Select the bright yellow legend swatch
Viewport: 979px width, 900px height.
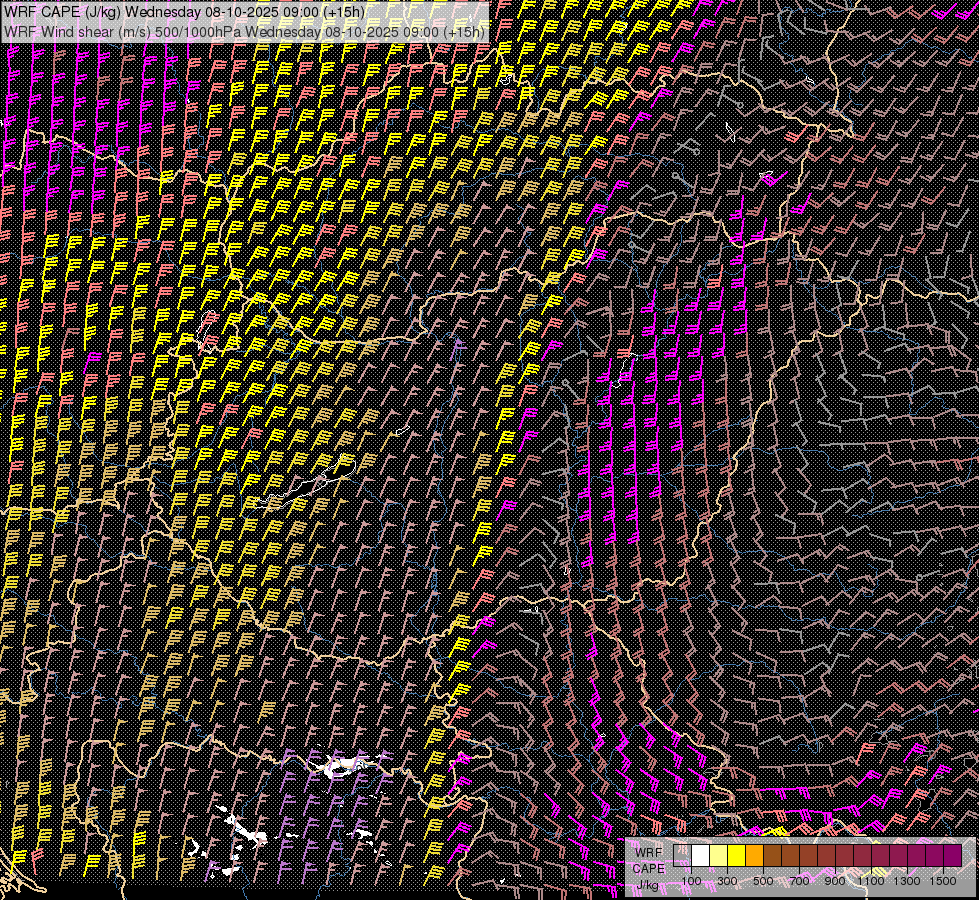pyautogui.click(x=736, y=855)
